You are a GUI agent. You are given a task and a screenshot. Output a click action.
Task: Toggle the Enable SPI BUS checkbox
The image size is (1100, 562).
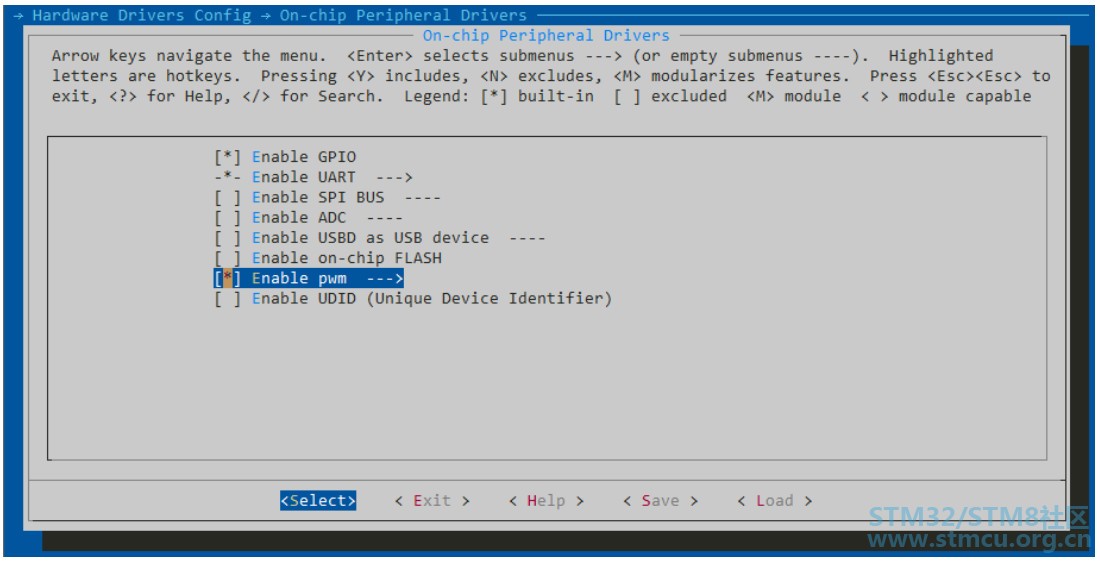(227, 197)
